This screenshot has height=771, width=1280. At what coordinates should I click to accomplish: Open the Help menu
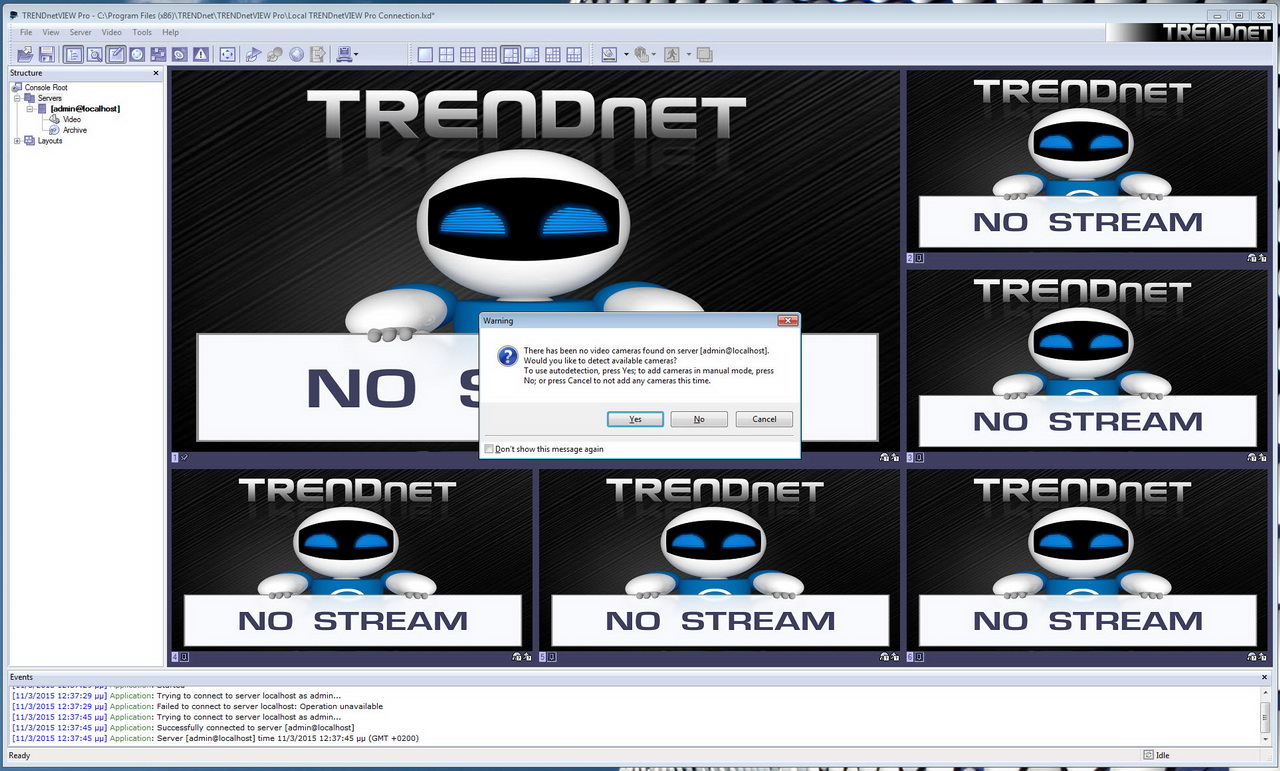click(x=170, y=32)
